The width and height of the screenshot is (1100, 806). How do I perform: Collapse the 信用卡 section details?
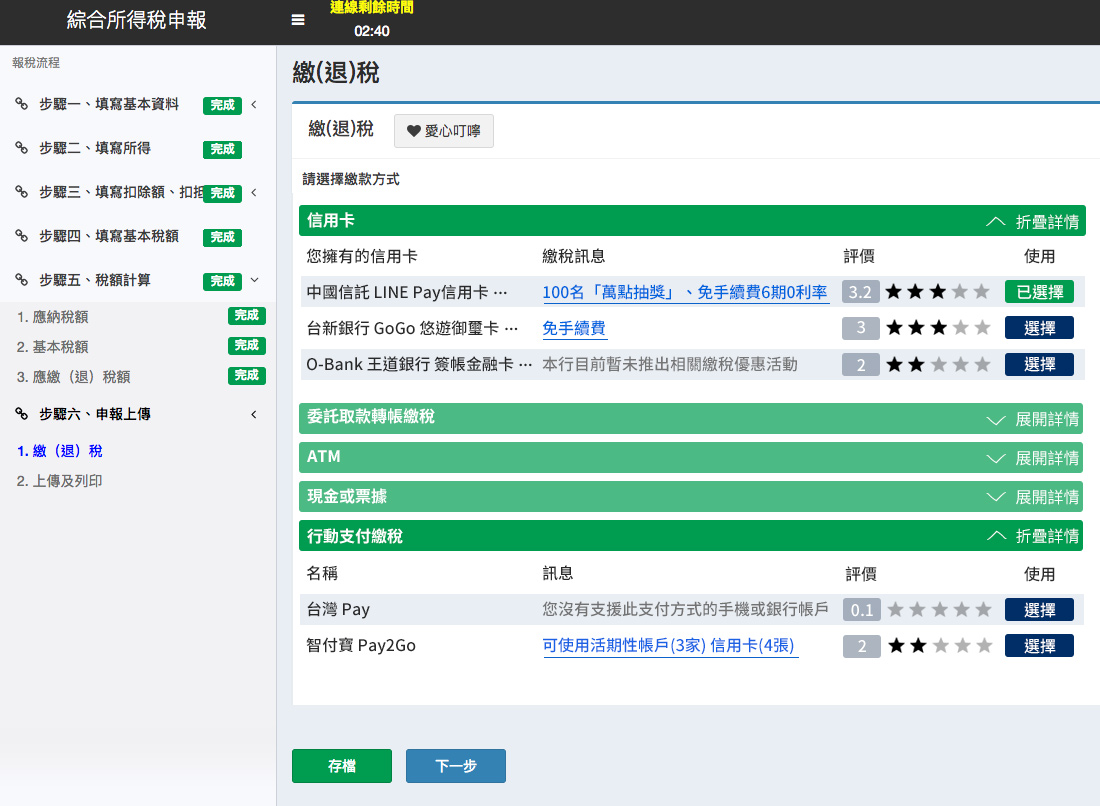pyautogui.click(x=1033, y=221)
